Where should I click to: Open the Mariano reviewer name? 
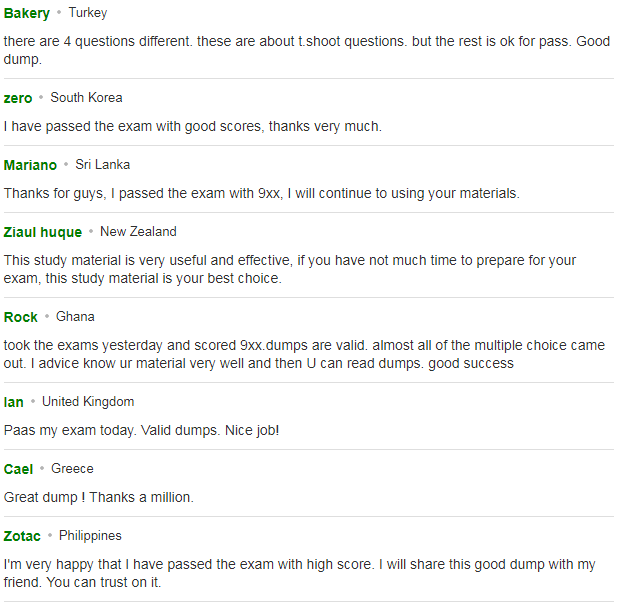pos(30,165)
